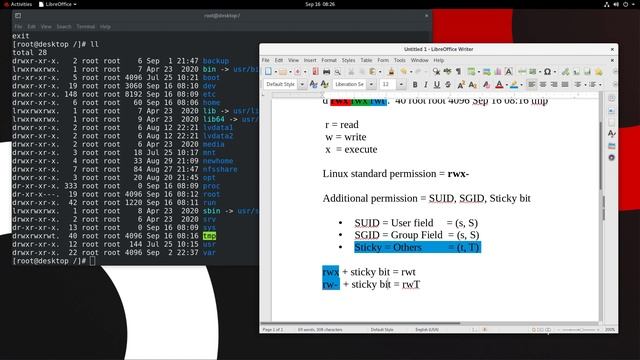Image resolution: width=640 pixels, height=360 pixels.
Task: Click the Undo icon
Action: (x=404, y=71)
